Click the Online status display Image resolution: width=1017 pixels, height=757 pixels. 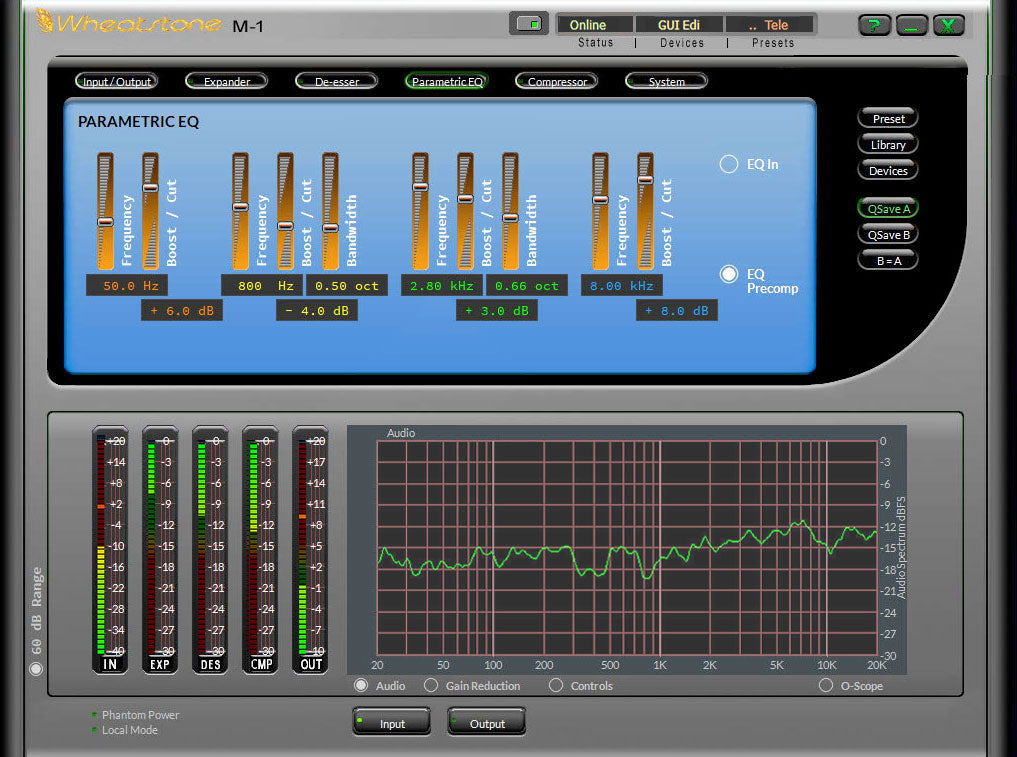[x=594, y=25]
